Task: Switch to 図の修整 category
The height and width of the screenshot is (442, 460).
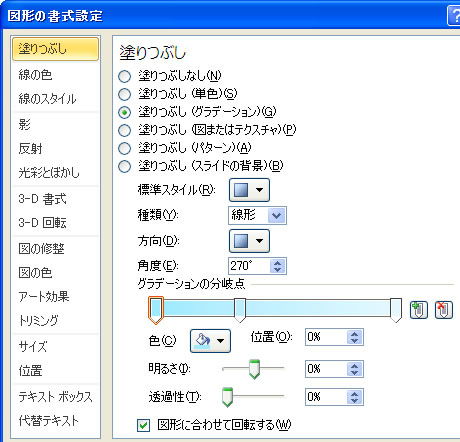Action: pyautogui.click(x=41, y=249)
